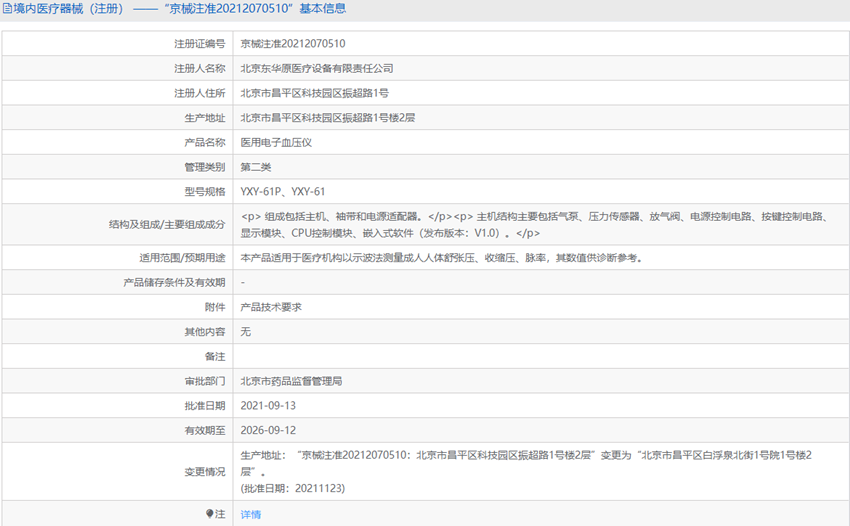Click expiry date 2026-09-12
The image size is (850, 526).
(268, 431)
